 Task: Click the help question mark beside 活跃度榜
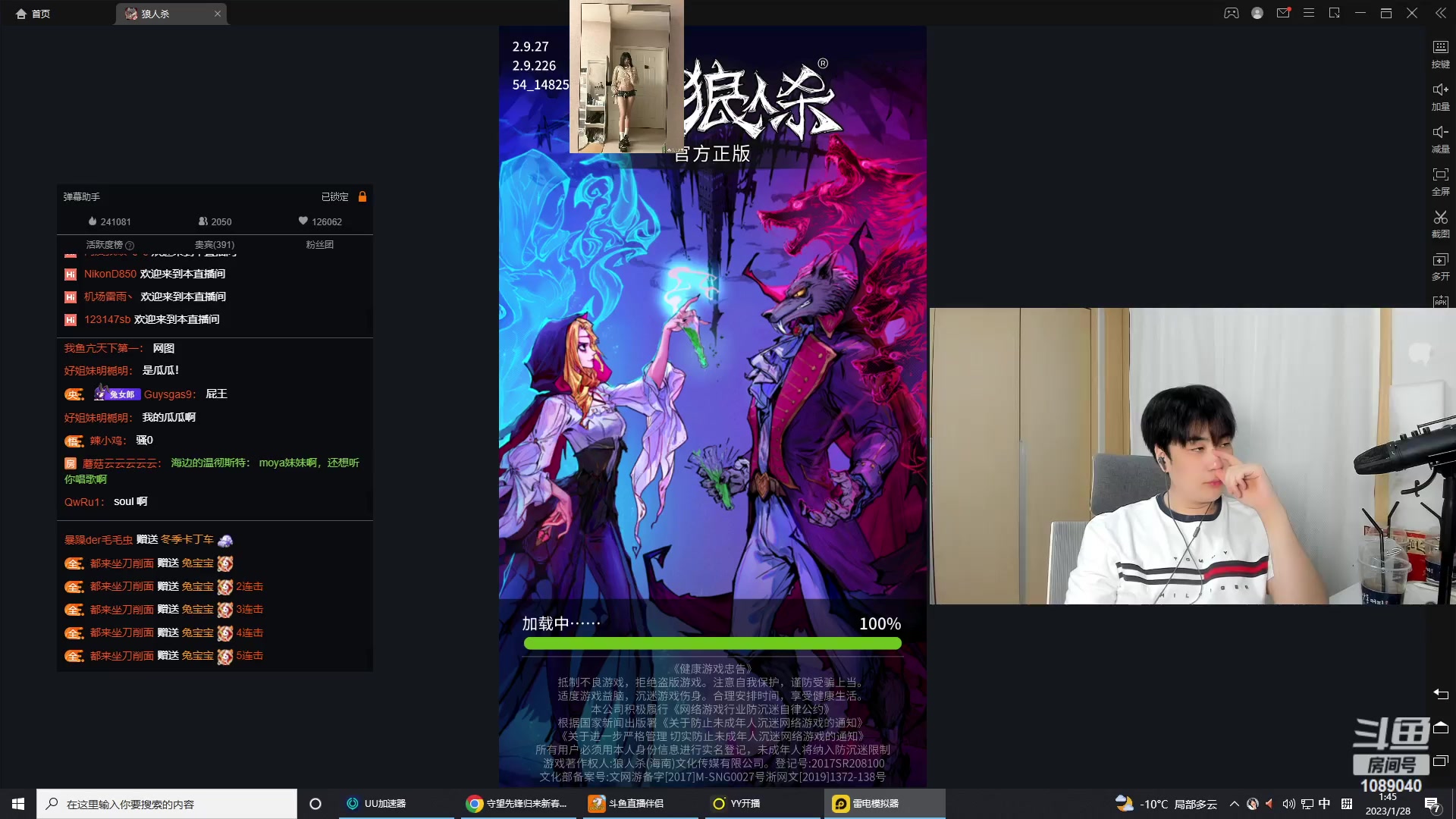coord(130,246)
